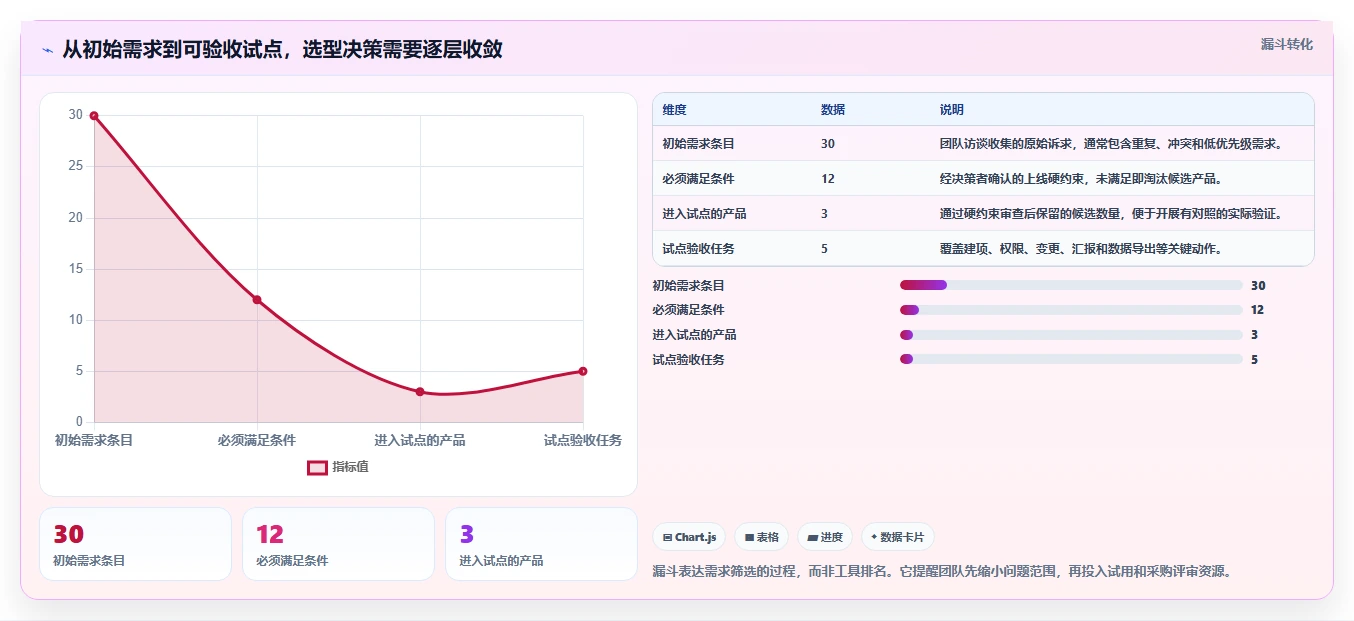Viewport: 1354px width, 621px height.
Task: Click the Chart.js chip
Action: click(690, 537)
